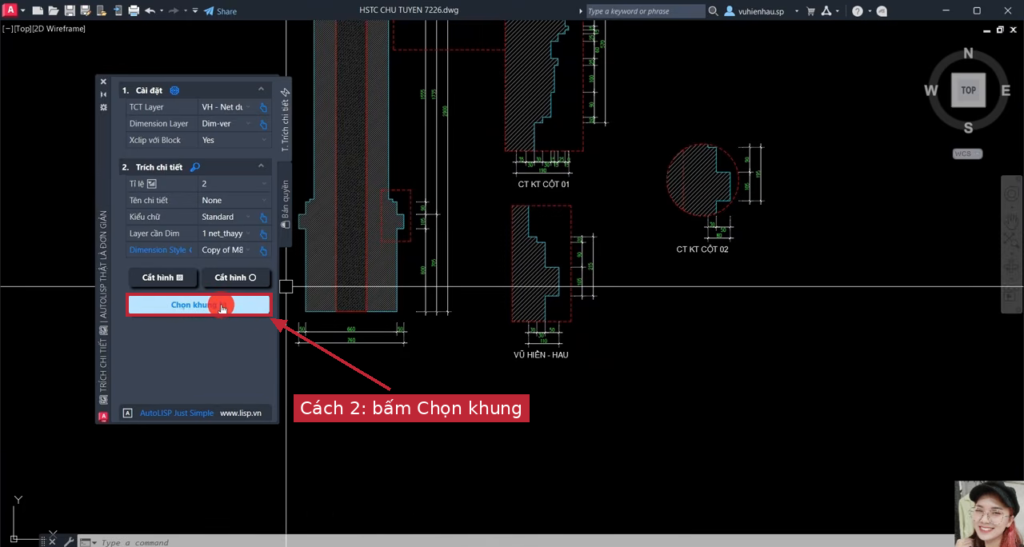
Task: Collapse the Cài đặt section
Action: pyautogui.click(x=261, y=89)
